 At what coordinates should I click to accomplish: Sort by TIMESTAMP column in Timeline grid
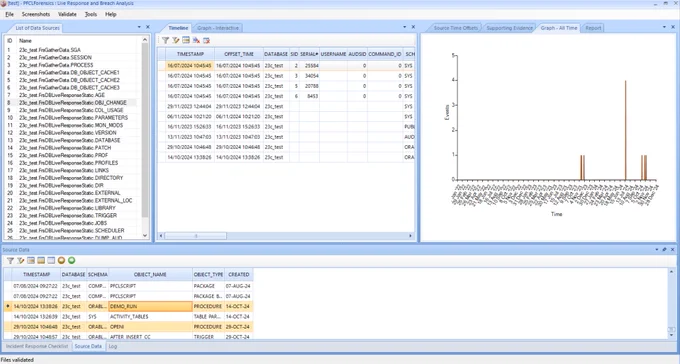coord(190,54)
